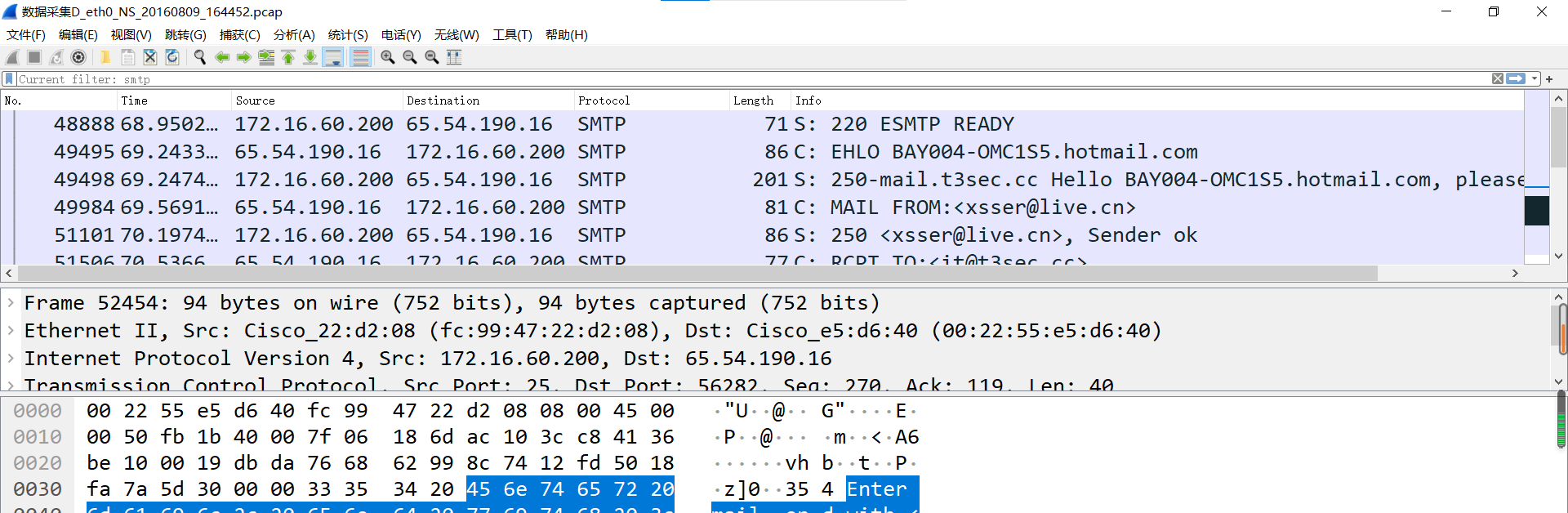This screenshot has height=513, width=1568.
Task: Expand Internet Protocol Version 4 details
Action: point(11,359)
